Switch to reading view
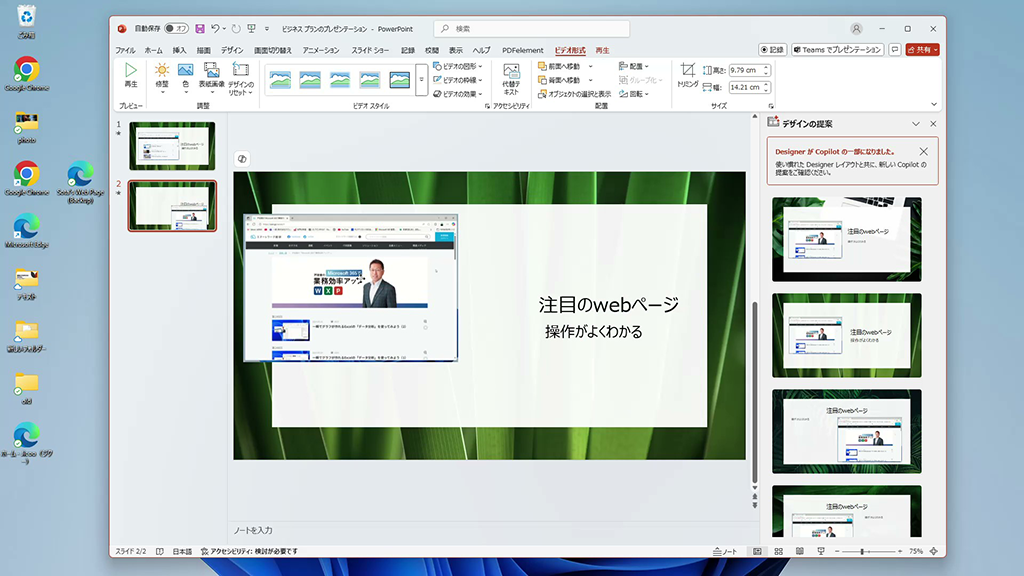The width and height of the screenshot is (1024, 576). (x=799, y=551)
